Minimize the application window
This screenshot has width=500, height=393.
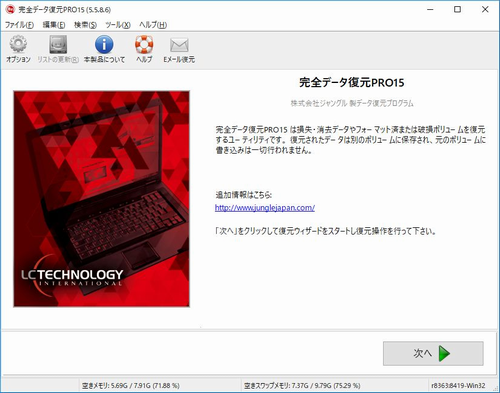pos(430,9)
